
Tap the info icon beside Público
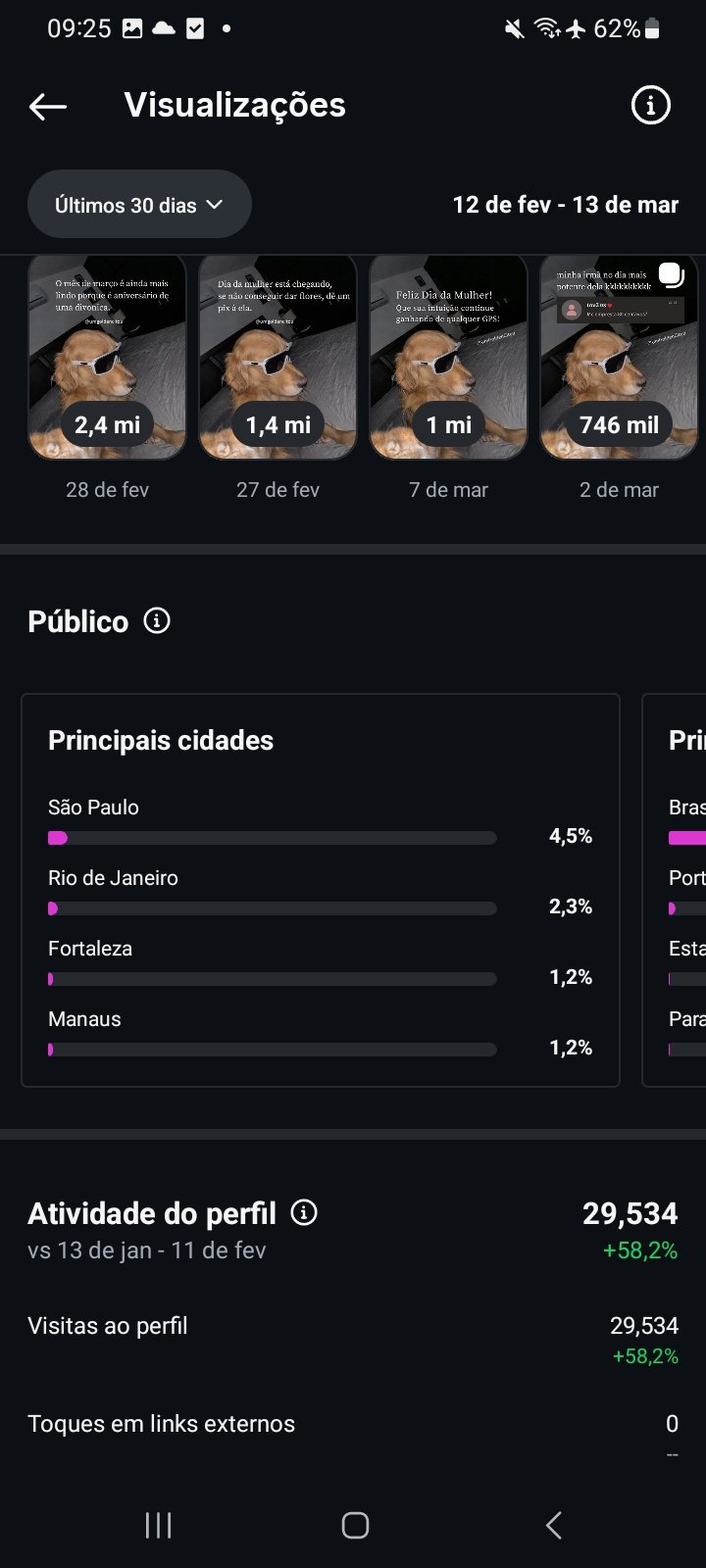[x=157, y=620]
